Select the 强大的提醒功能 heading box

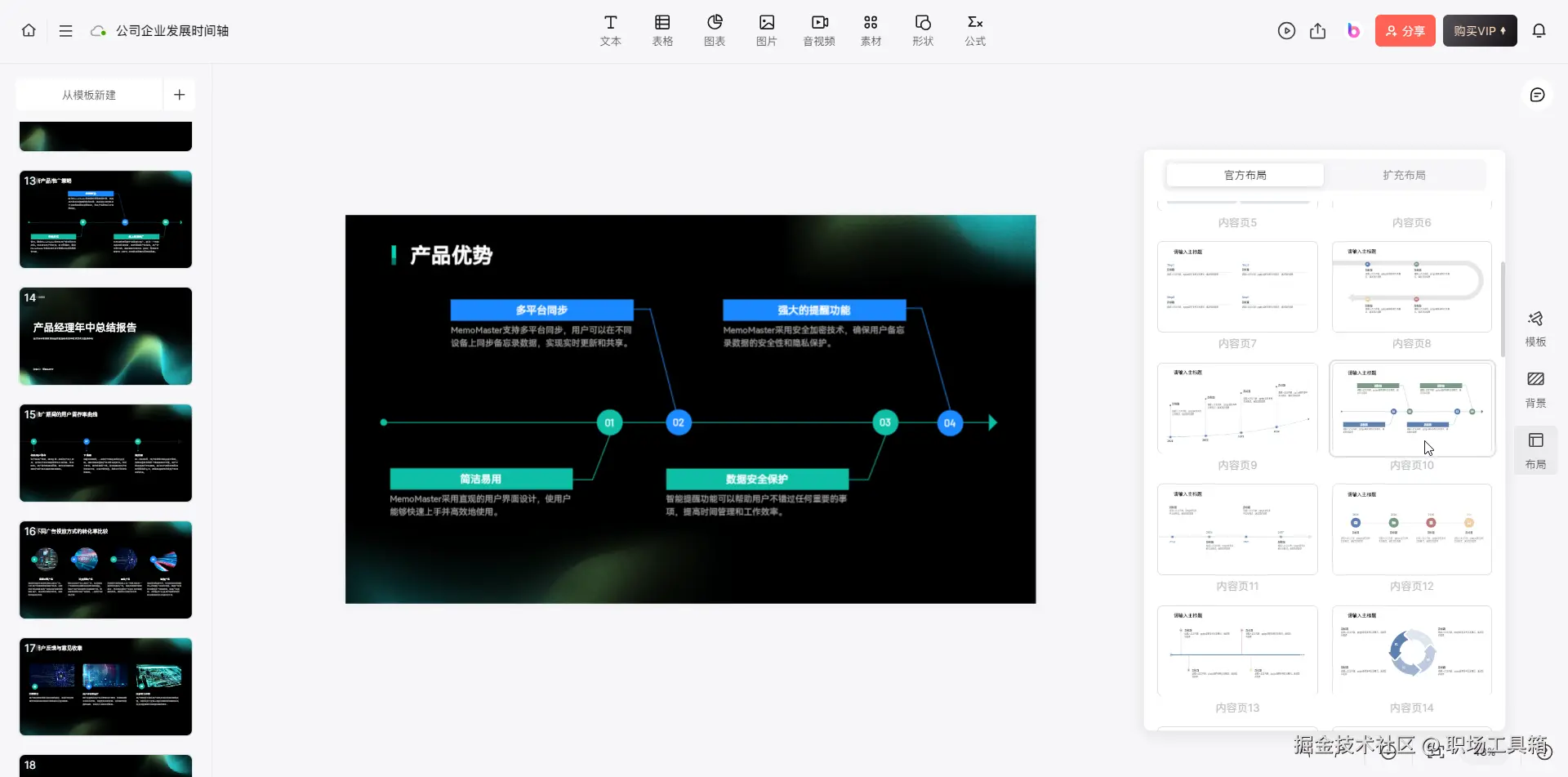(x=814, y=310)
